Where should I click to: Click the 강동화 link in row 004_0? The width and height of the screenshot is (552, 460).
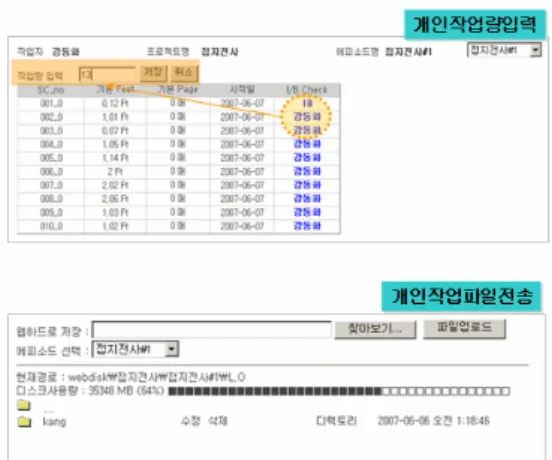(307, 144)
